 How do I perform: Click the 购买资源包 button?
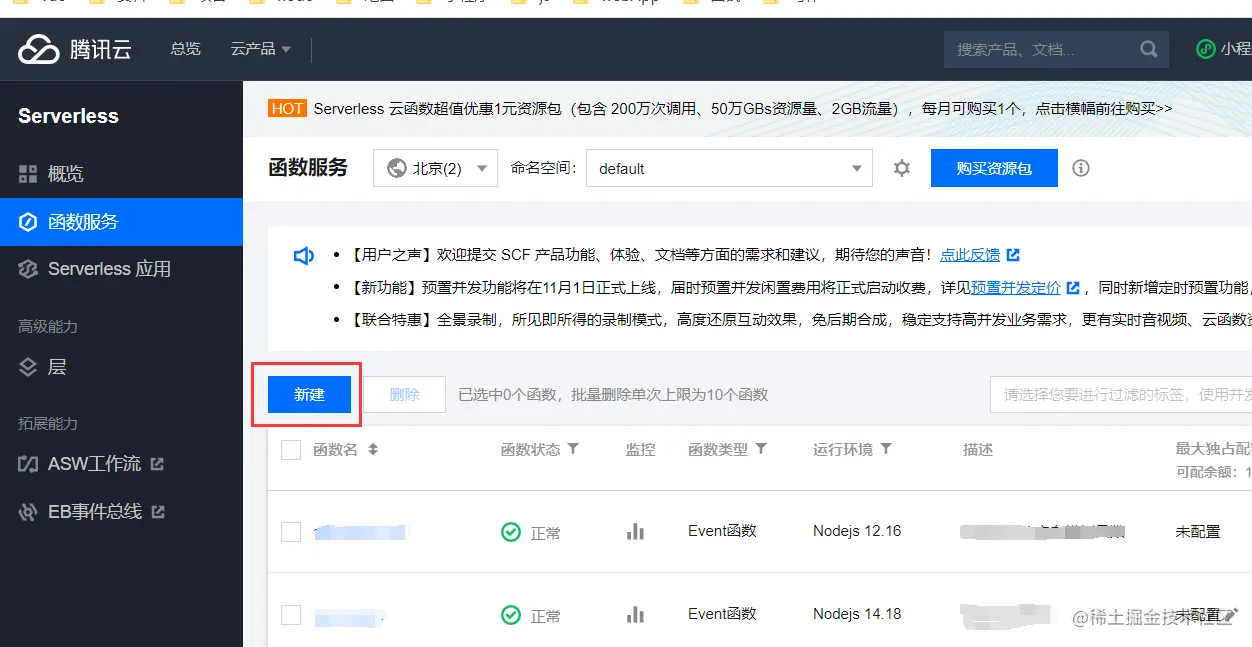point(994,168)
